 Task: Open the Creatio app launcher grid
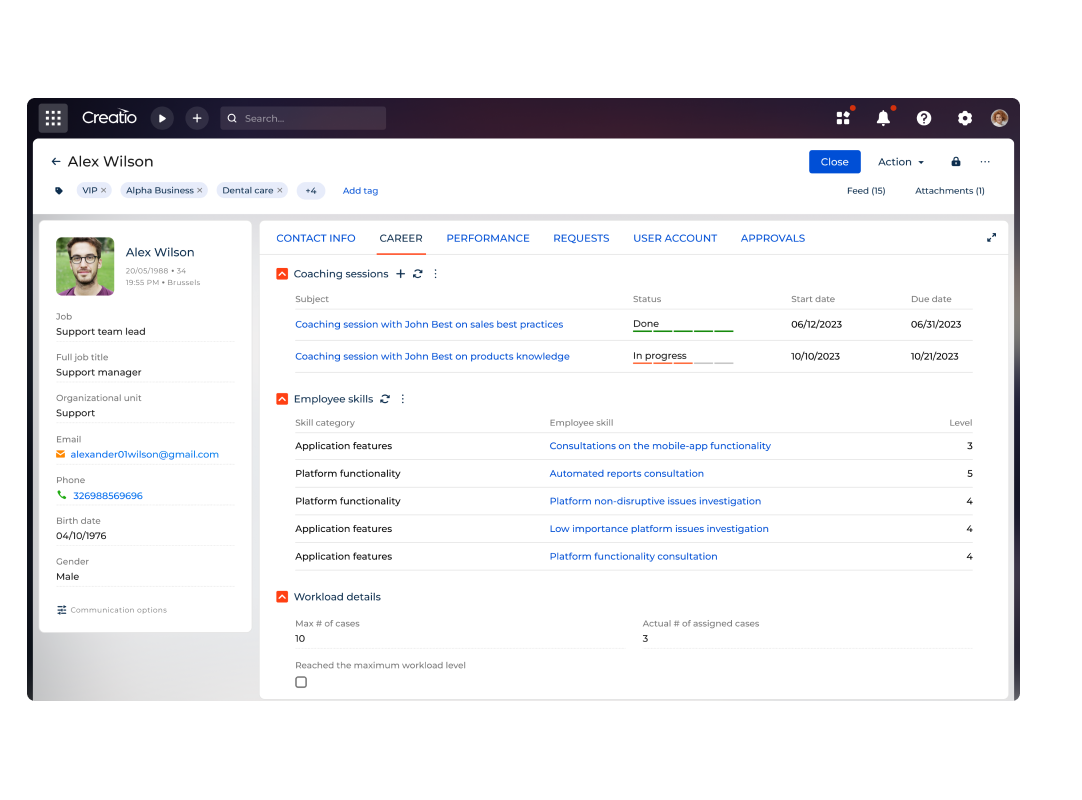(x=52, y=117)
